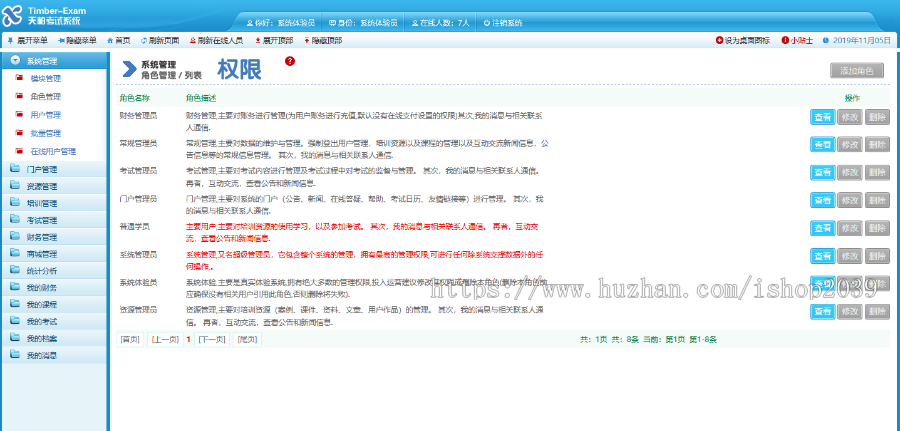Click 修改 for 系统管理员 role
This screenshot has width=900, height=431.
tap(849, 256)
